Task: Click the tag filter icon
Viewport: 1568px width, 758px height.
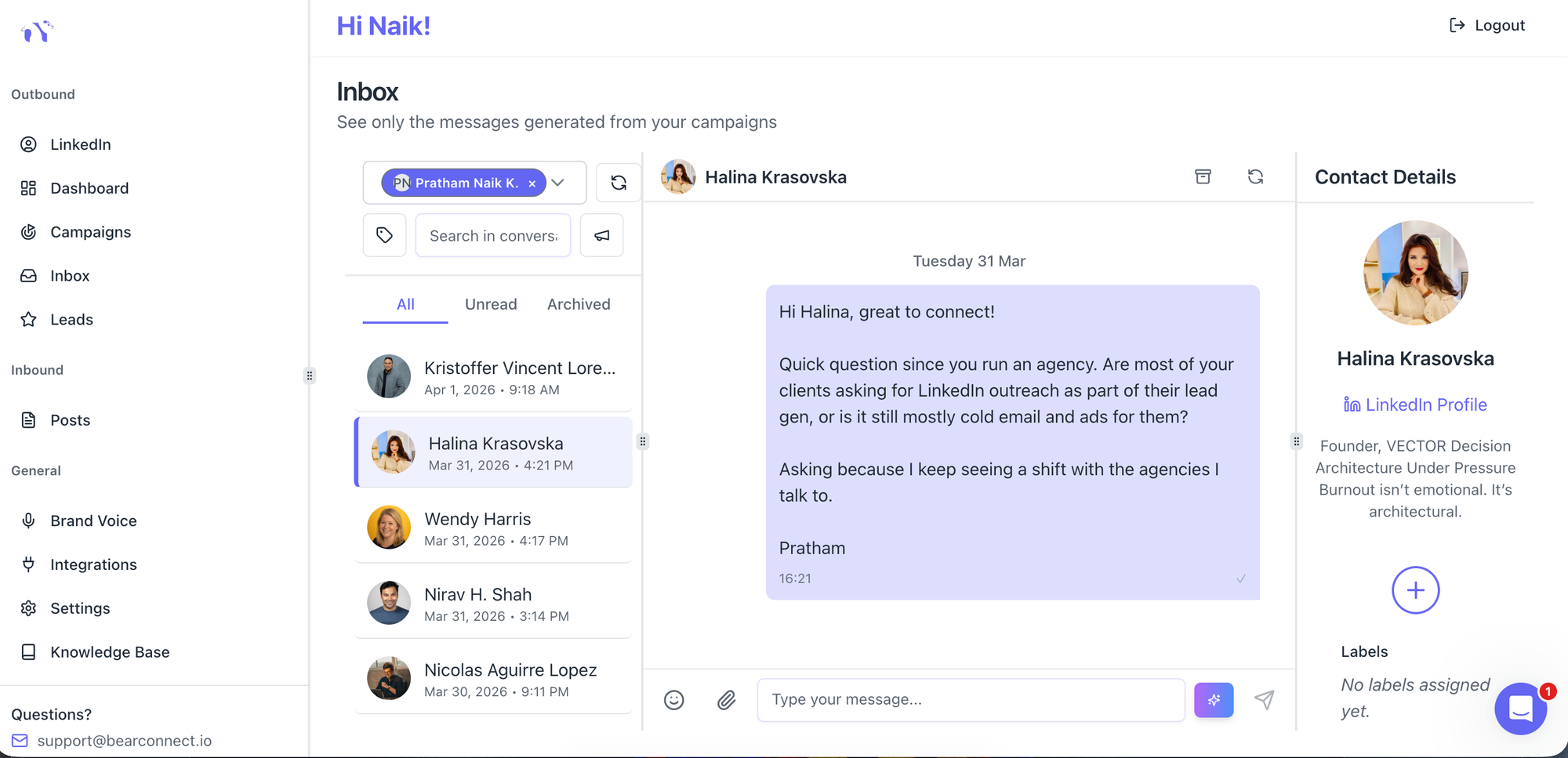Action: 384,235
